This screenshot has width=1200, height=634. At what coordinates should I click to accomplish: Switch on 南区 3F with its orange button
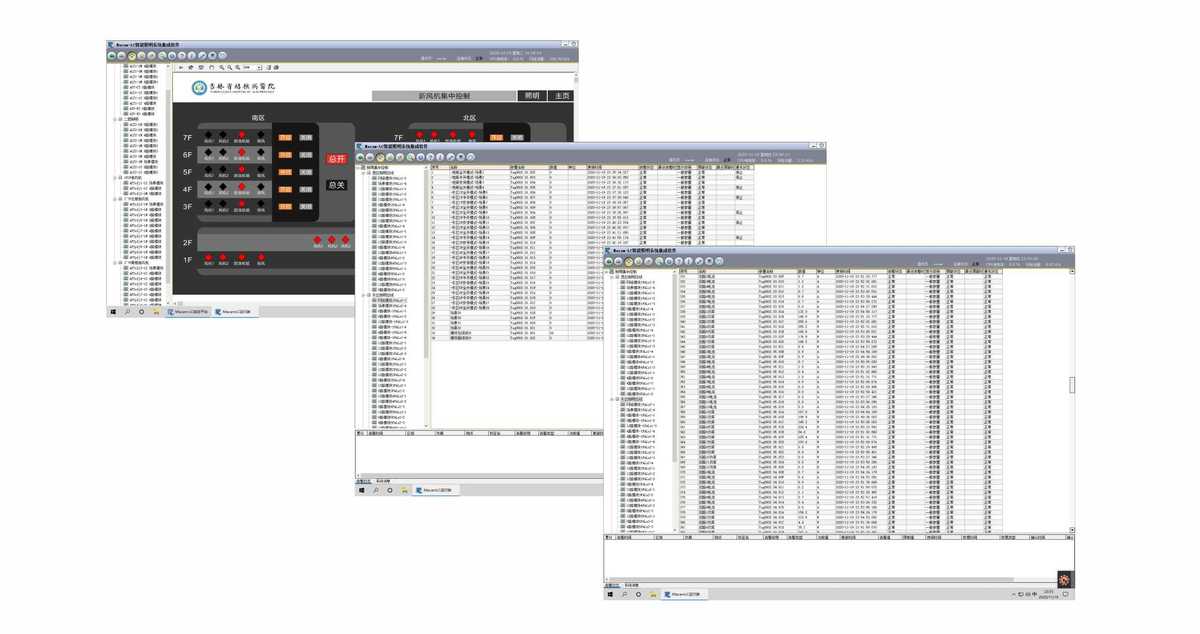[285, 206]
